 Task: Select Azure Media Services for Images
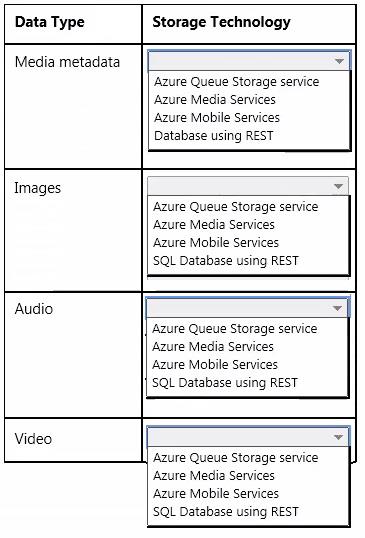[x=214, y=225]
